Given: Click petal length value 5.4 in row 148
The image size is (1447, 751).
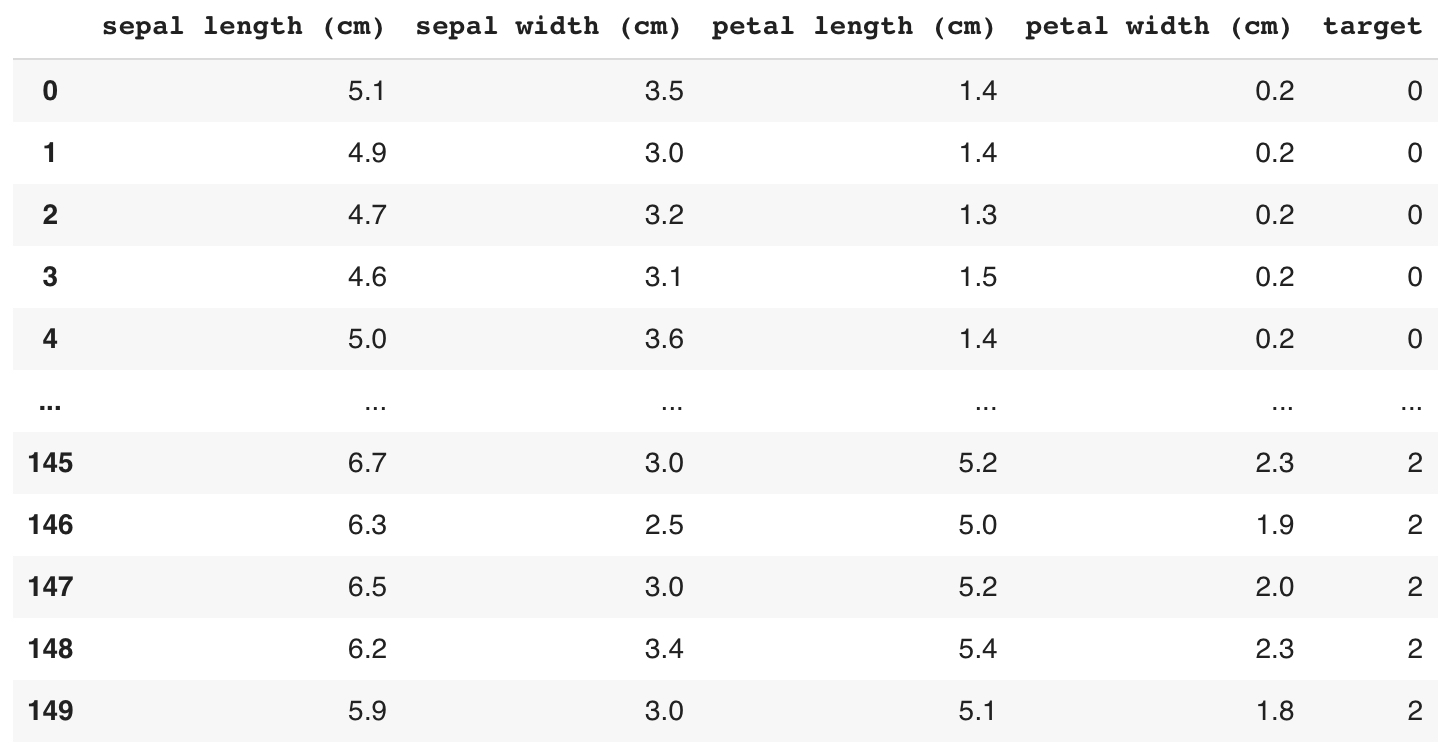Looking at the screenshot, I should [977, 649].
